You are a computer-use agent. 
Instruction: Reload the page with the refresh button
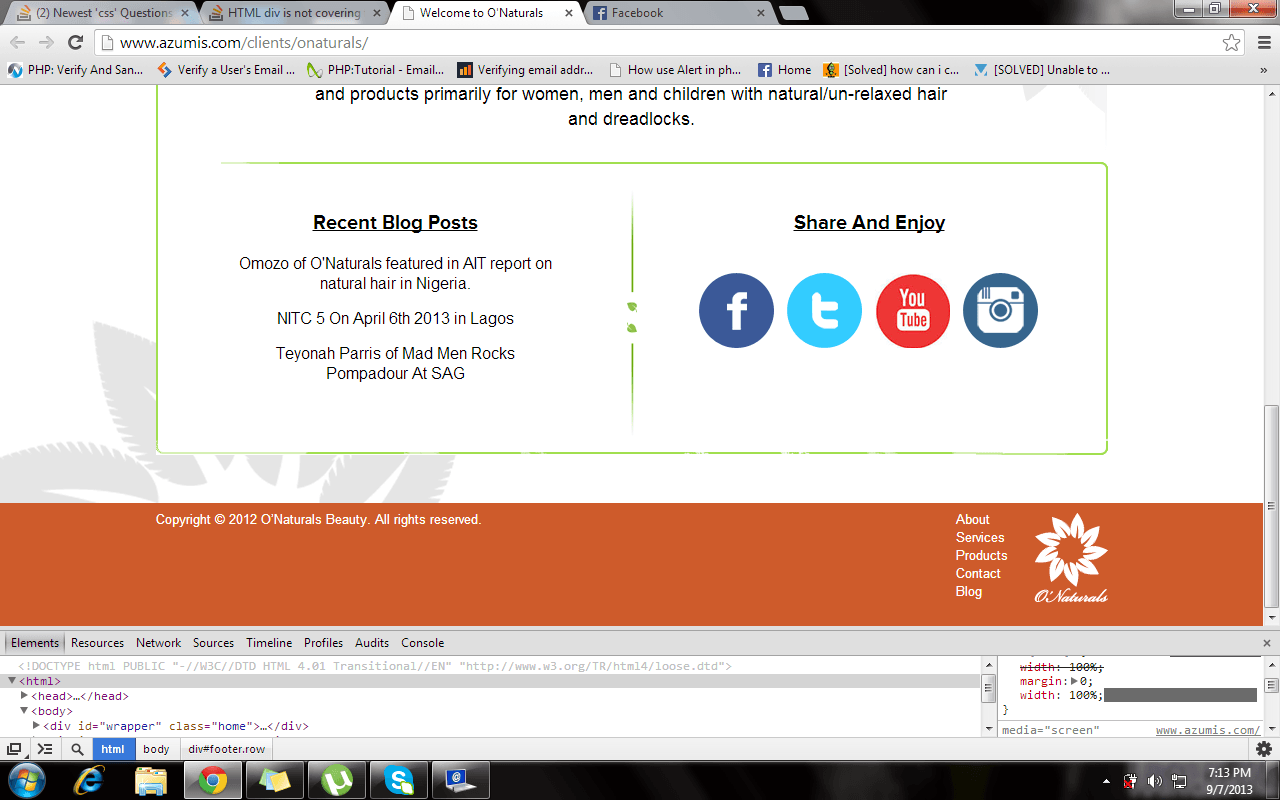point(75,42)
